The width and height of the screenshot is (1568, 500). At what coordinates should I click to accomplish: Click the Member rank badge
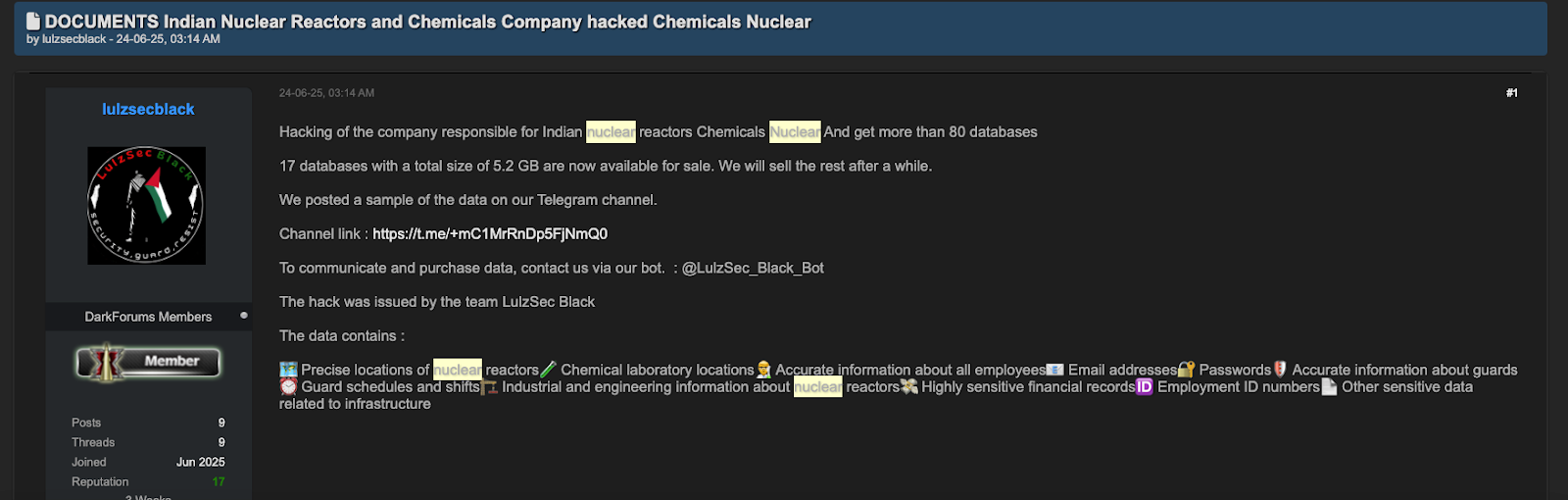(x=148, y=362)
